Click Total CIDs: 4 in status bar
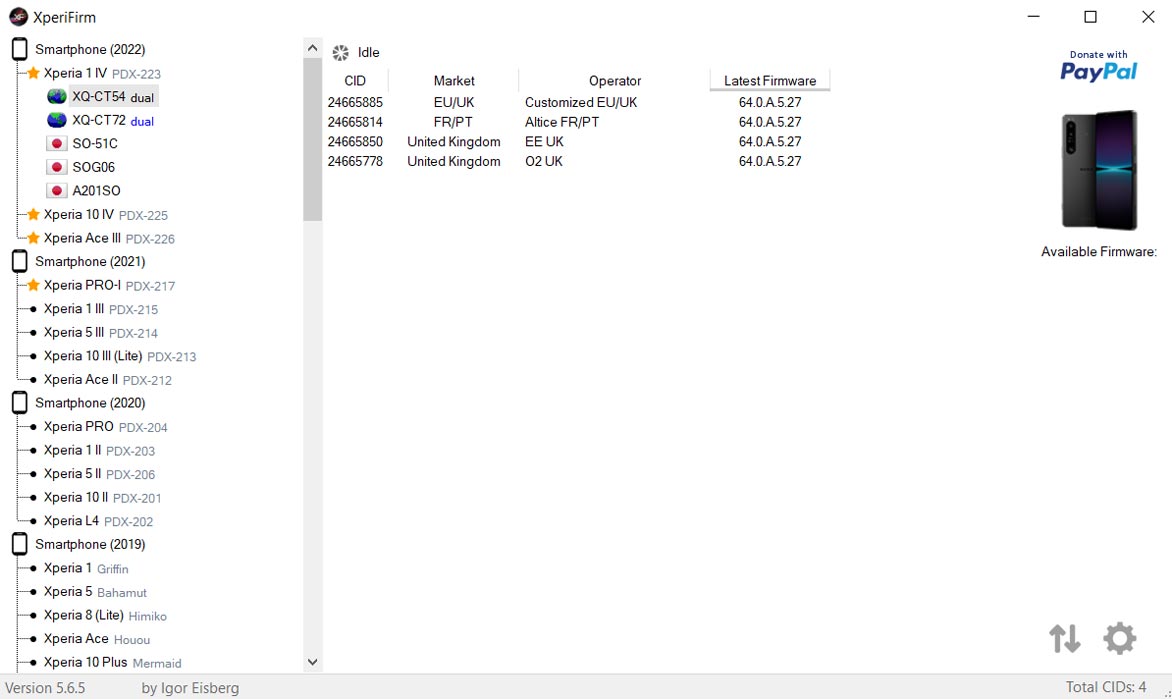This screenshot has width=1172, height=700. coord(1105,687)
